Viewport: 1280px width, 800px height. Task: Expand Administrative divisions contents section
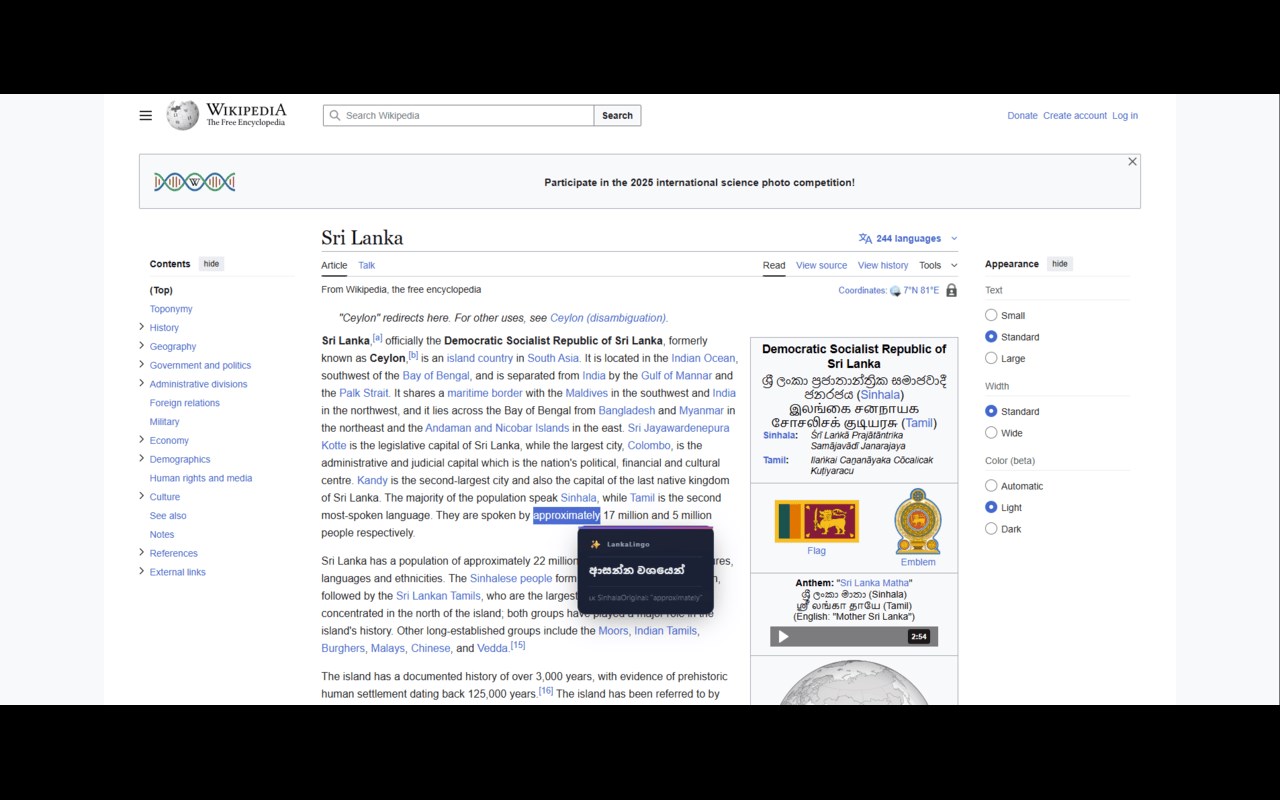point(141,383)
